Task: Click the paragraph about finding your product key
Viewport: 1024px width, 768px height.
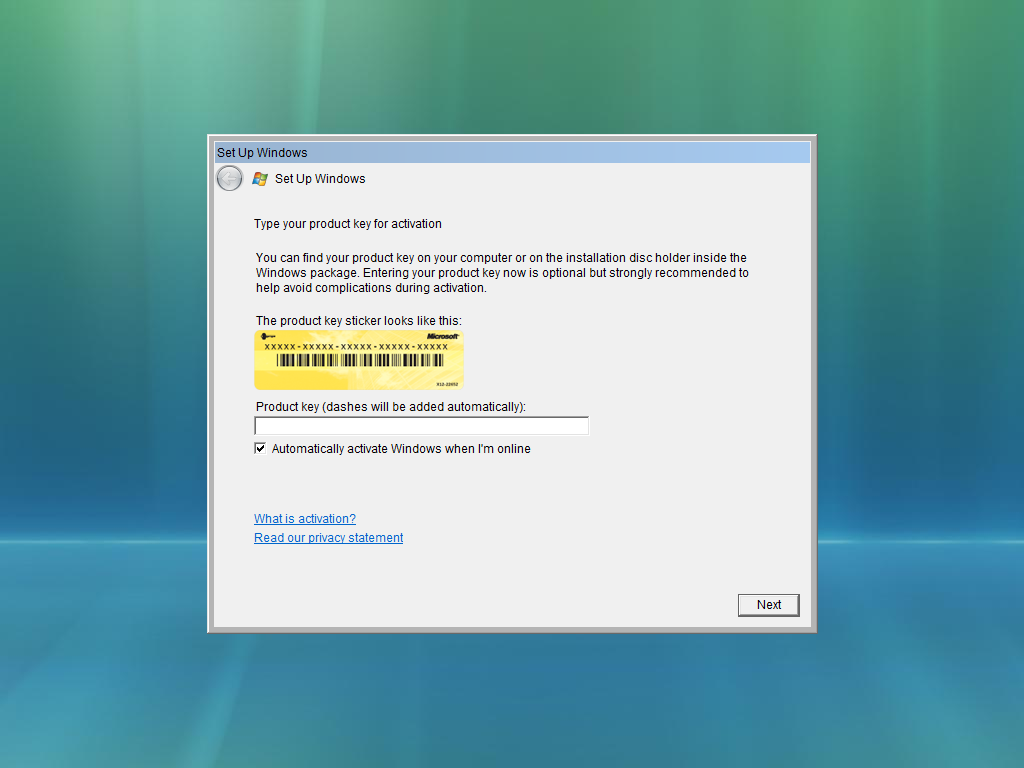Action: pos(502,273)
